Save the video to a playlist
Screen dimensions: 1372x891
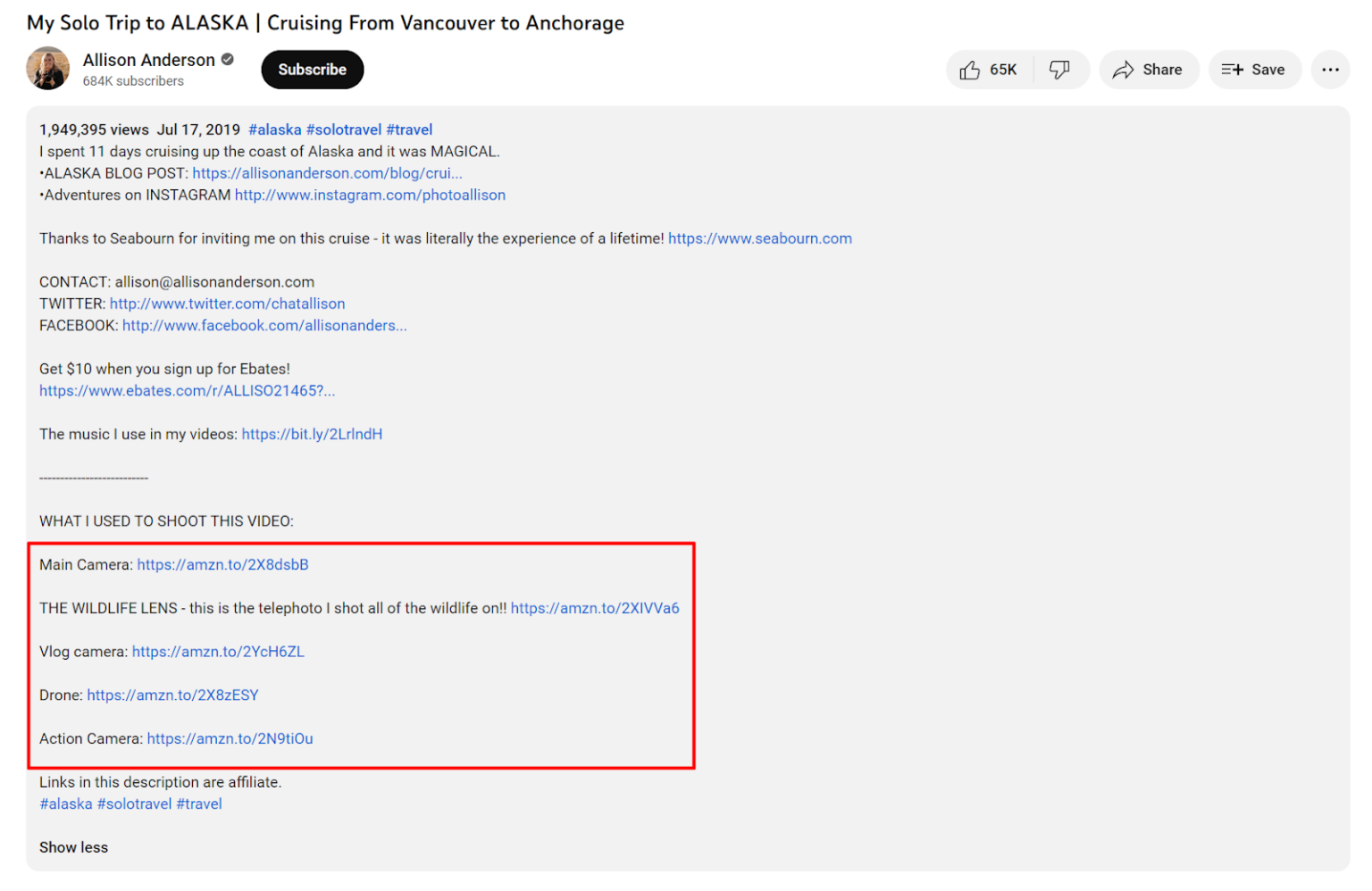click(1254, 69)
